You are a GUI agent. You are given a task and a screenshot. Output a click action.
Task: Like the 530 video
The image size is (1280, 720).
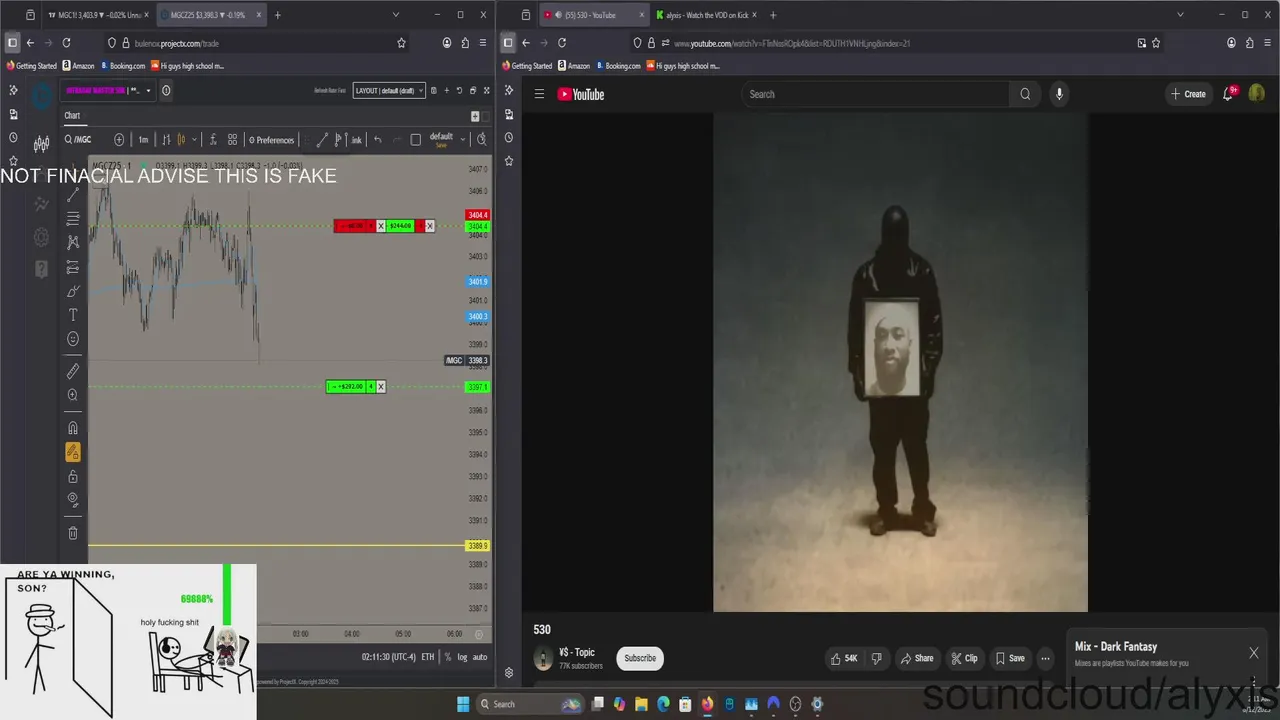(844, 658)
